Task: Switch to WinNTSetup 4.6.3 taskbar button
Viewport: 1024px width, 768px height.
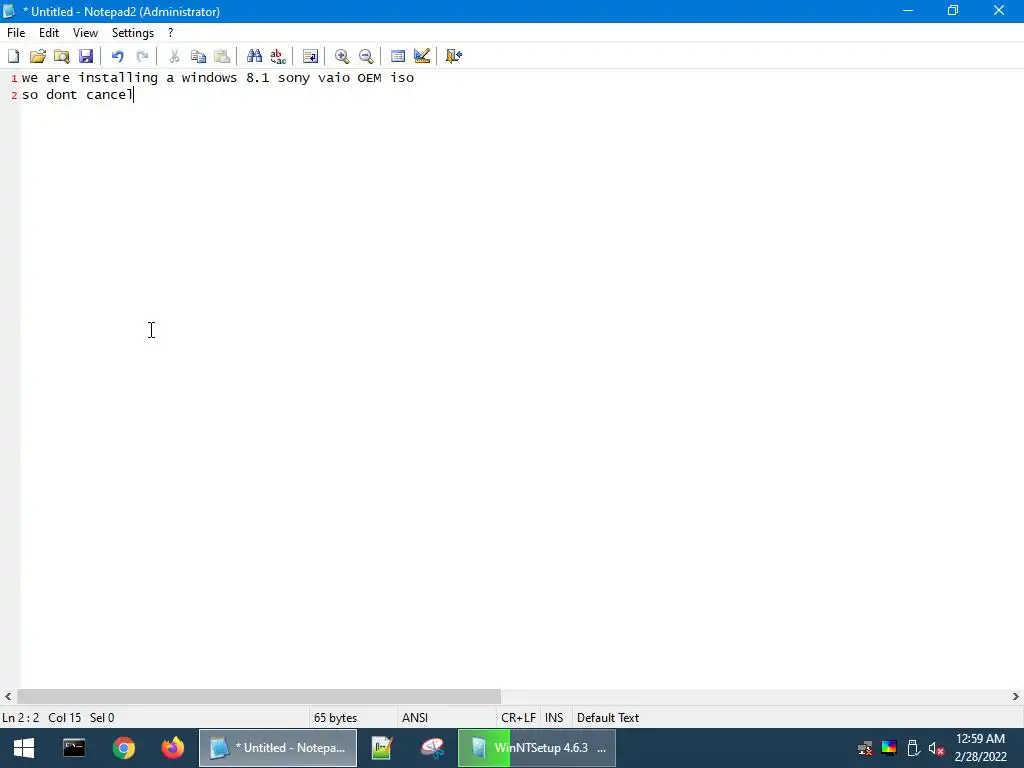Action: [x=537, y=748]
